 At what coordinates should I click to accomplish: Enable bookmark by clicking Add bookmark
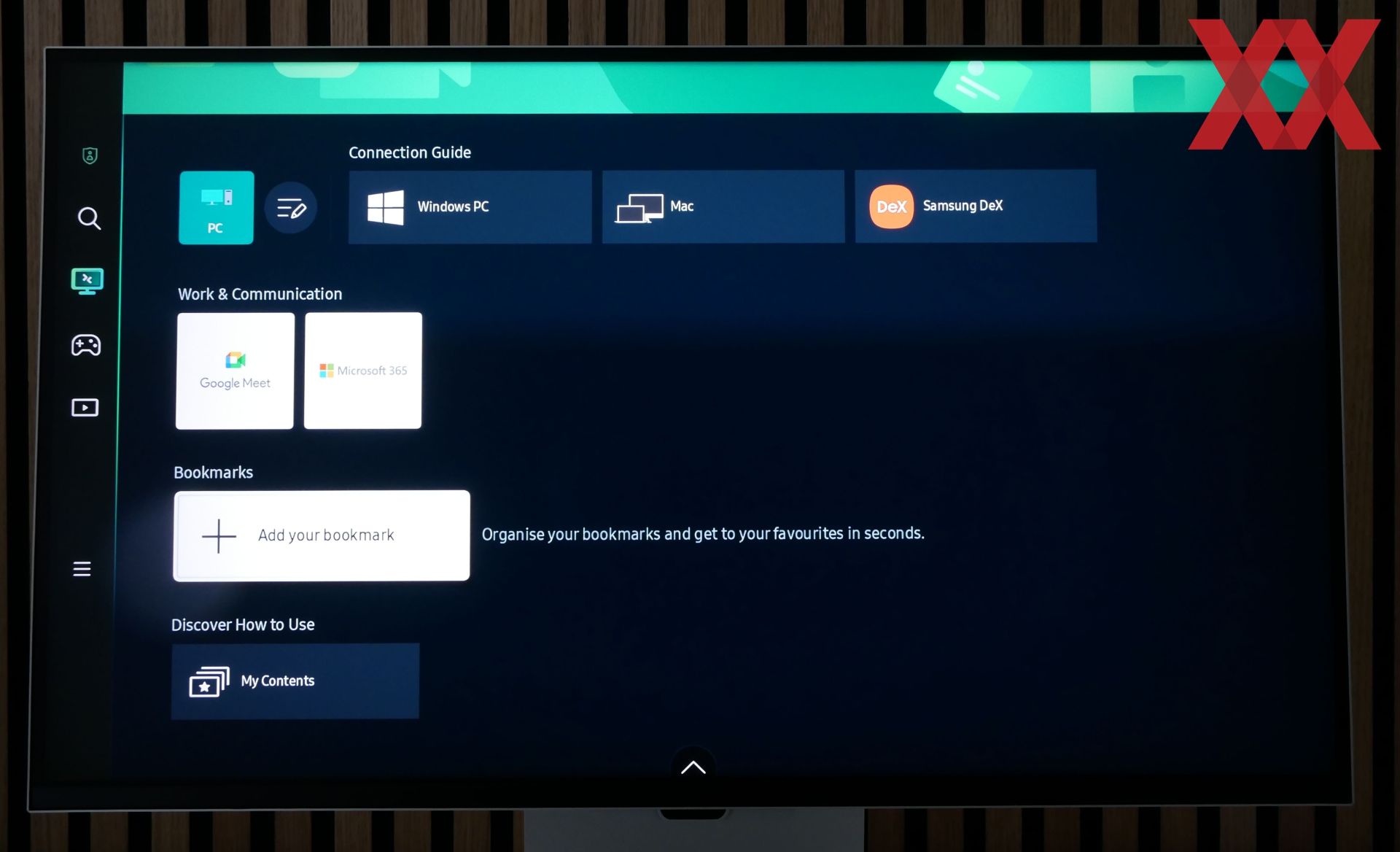322,535
